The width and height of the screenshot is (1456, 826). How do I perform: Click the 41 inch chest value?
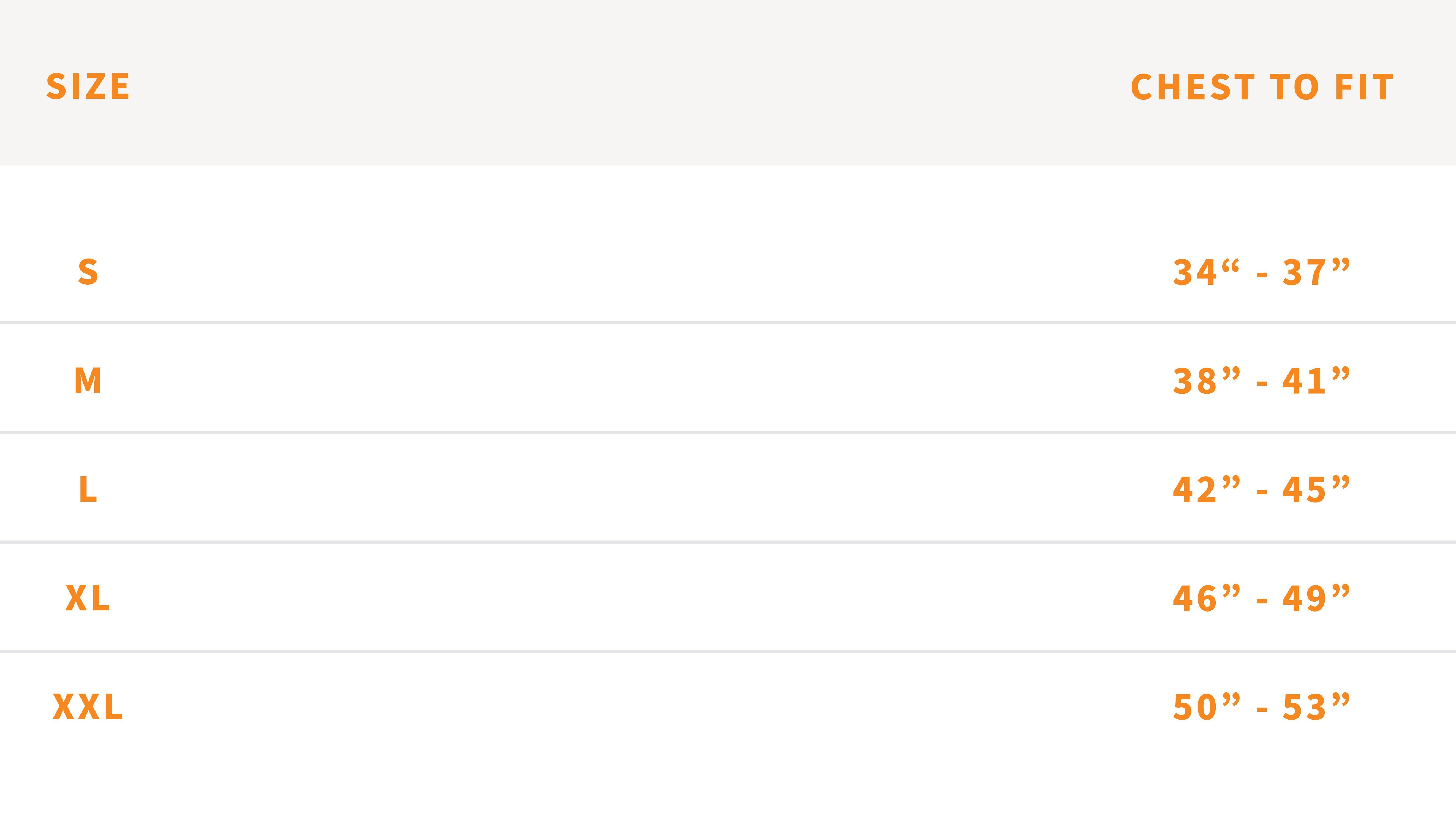click(x=1316, y=381)
